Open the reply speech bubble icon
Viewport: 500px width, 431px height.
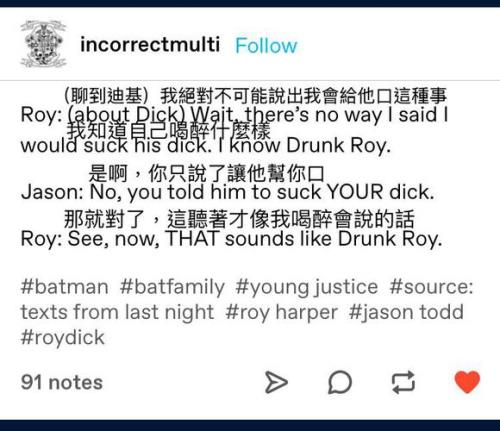[340, 382]
